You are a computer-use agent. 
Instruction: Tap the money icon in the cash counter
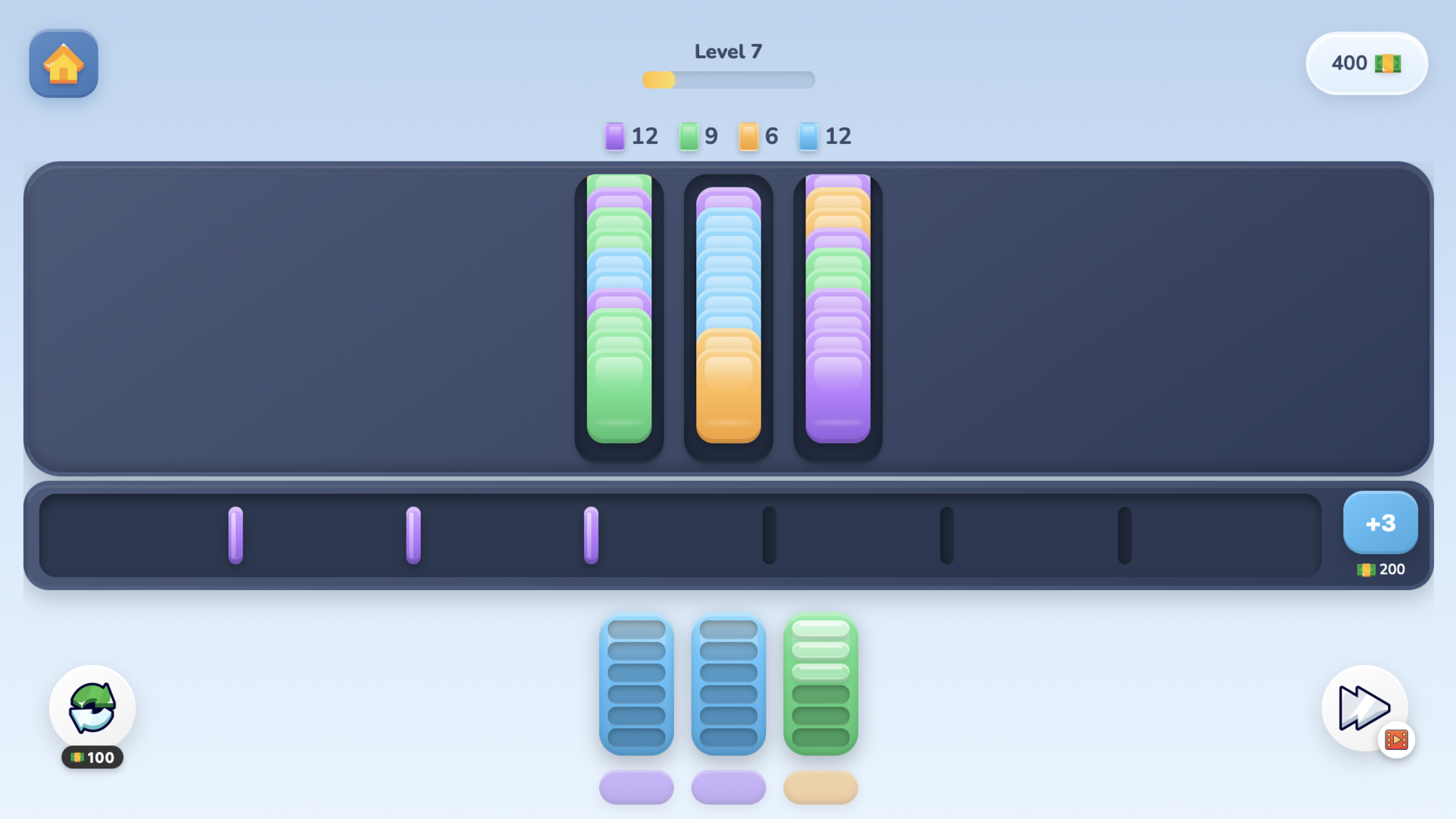coord(1386,63)
